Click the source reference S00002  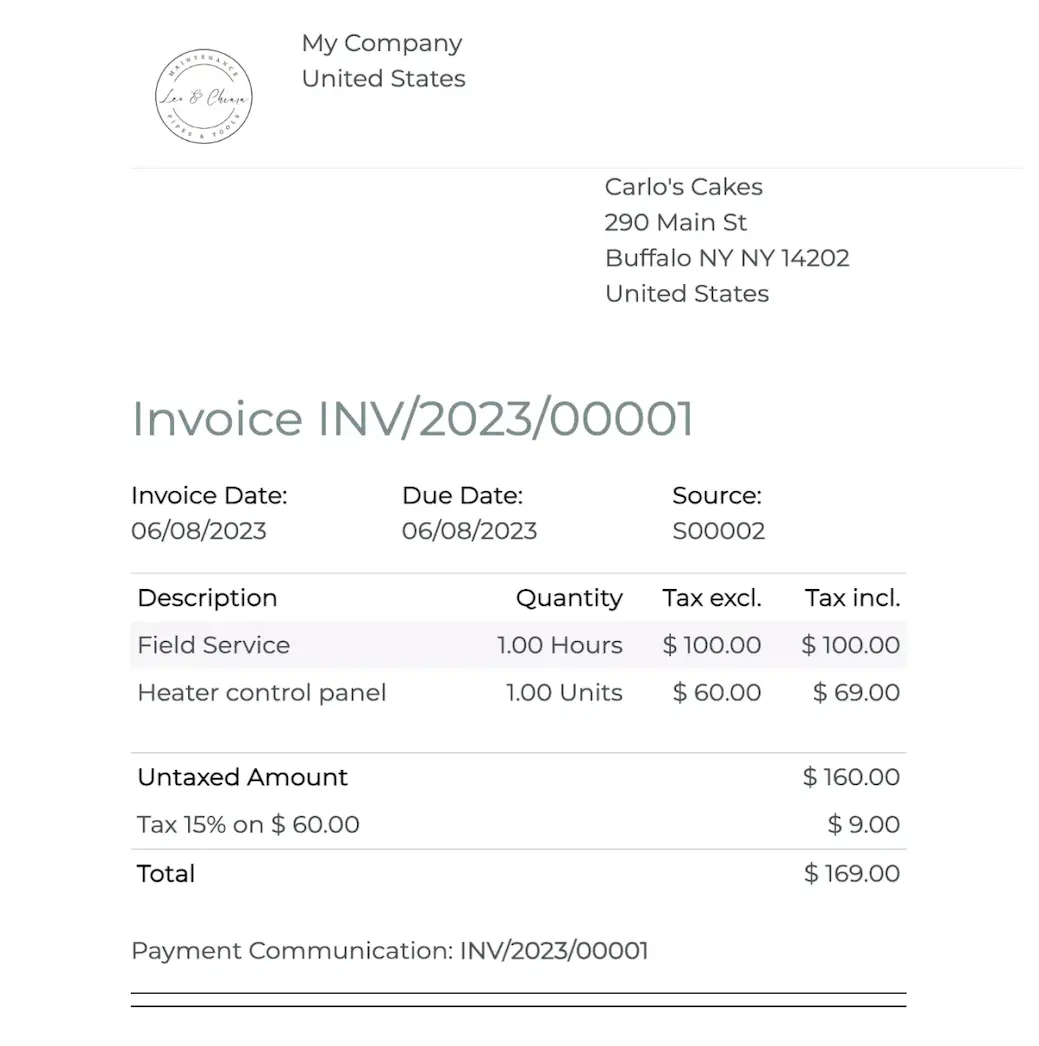point(718,531)
